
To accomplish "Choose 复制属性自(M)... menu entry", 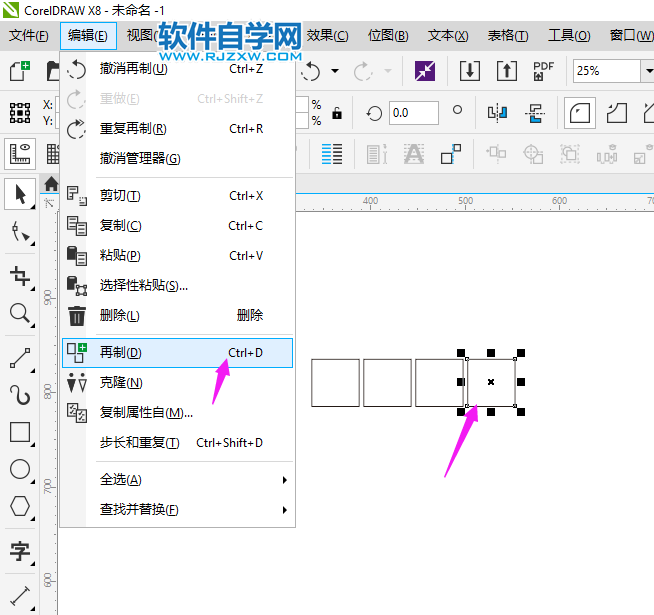I will click(178, 413).
